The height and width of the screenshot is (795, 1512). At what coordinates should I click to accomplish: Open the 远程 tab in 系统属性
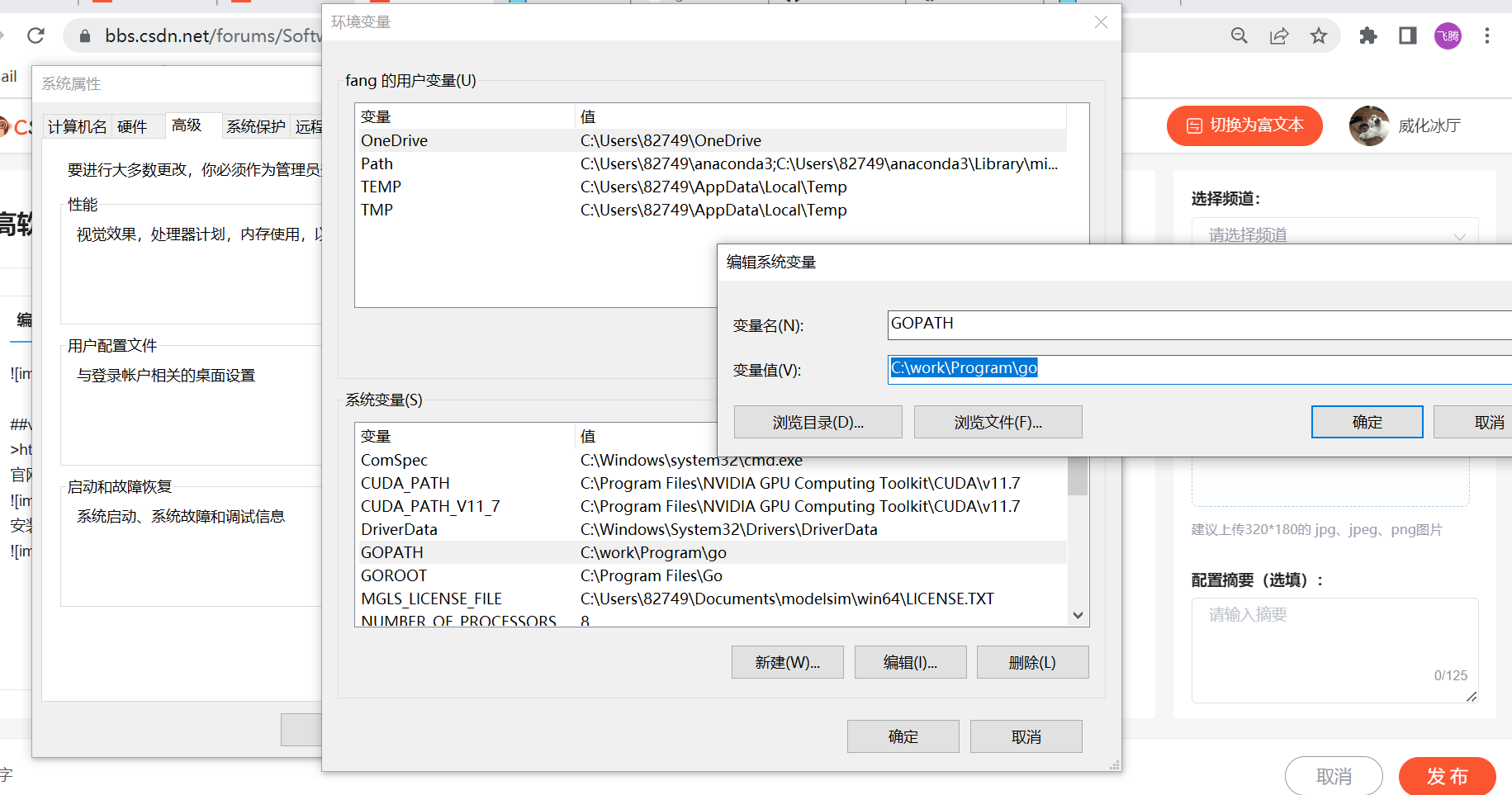(308, 126)
